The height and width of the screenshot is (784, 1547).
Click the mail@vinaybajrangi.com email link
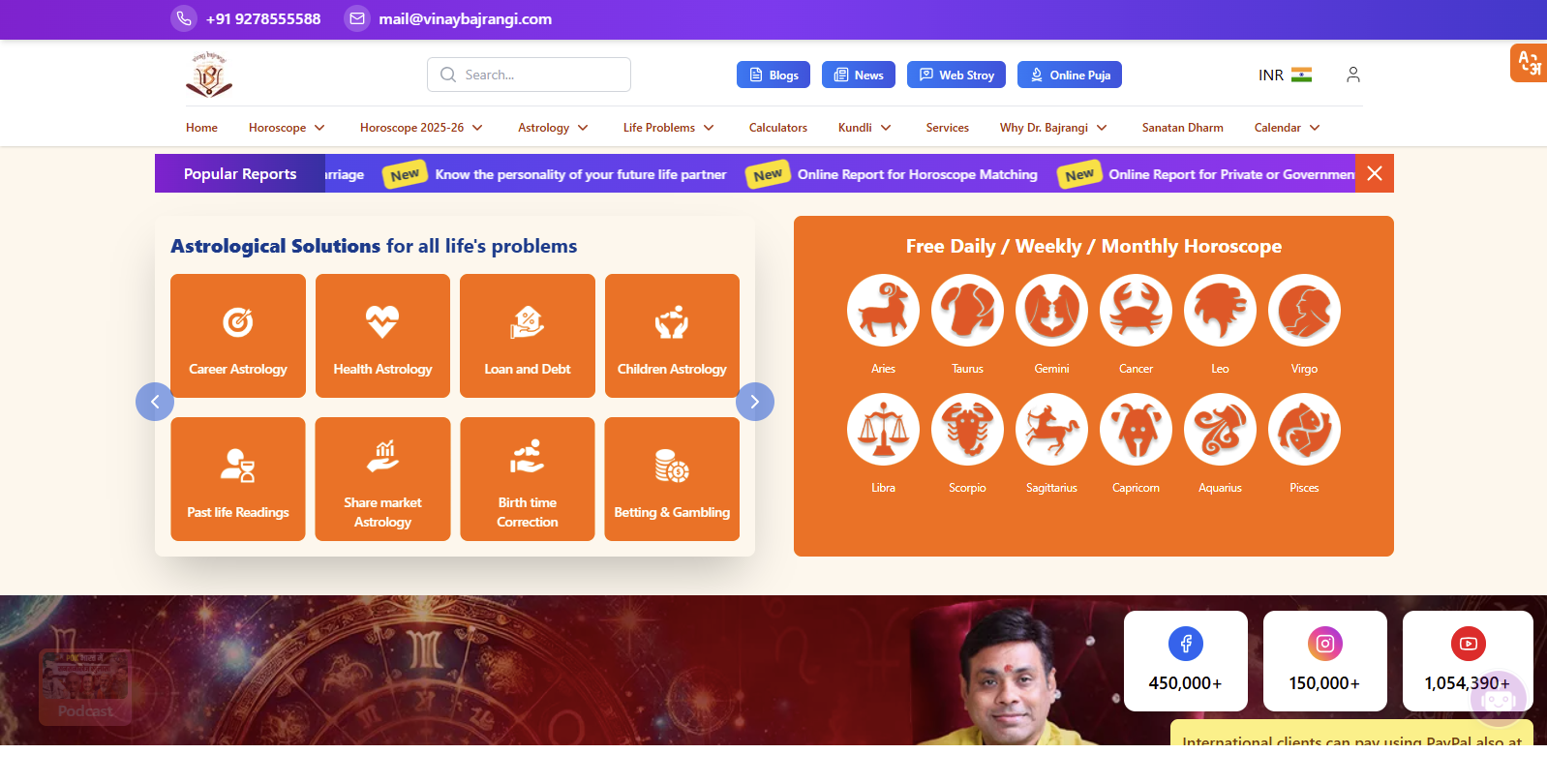click(465, 18)
